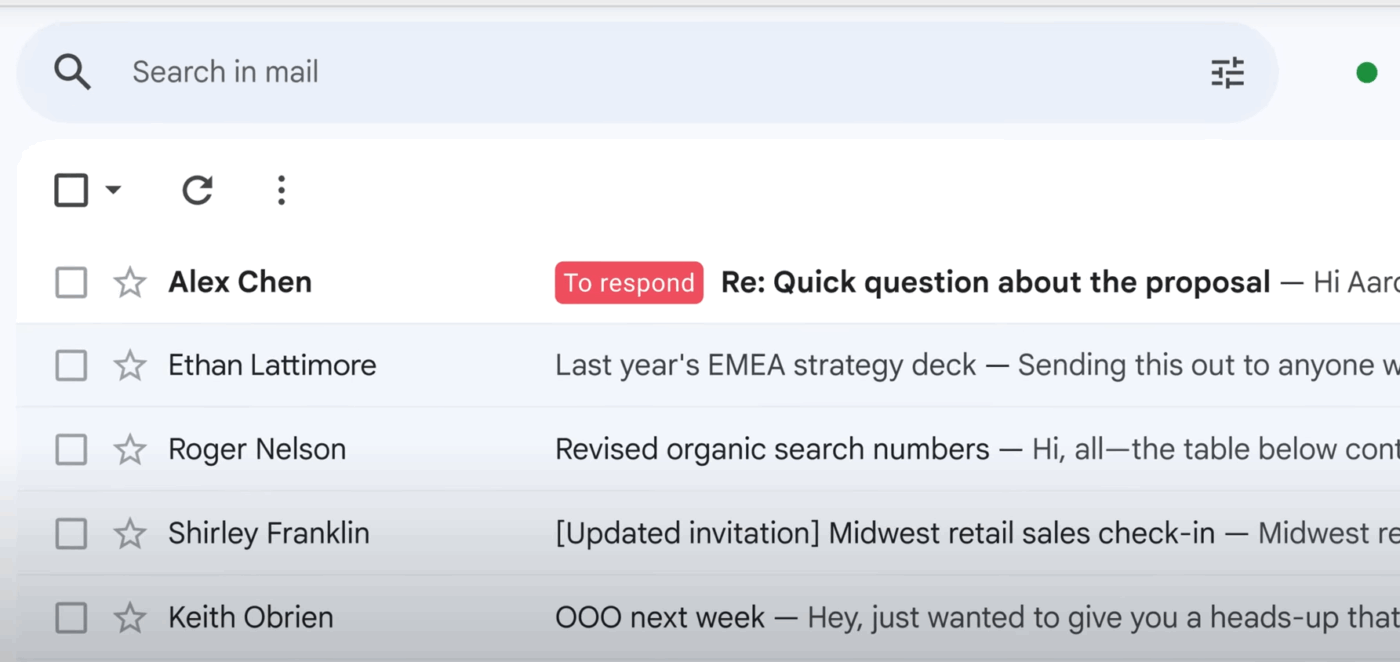This screenshot has height=662, width=1400.
Task: Select the checkbox on Shirley Franklin's email
Action: click(x=70, y=533)
